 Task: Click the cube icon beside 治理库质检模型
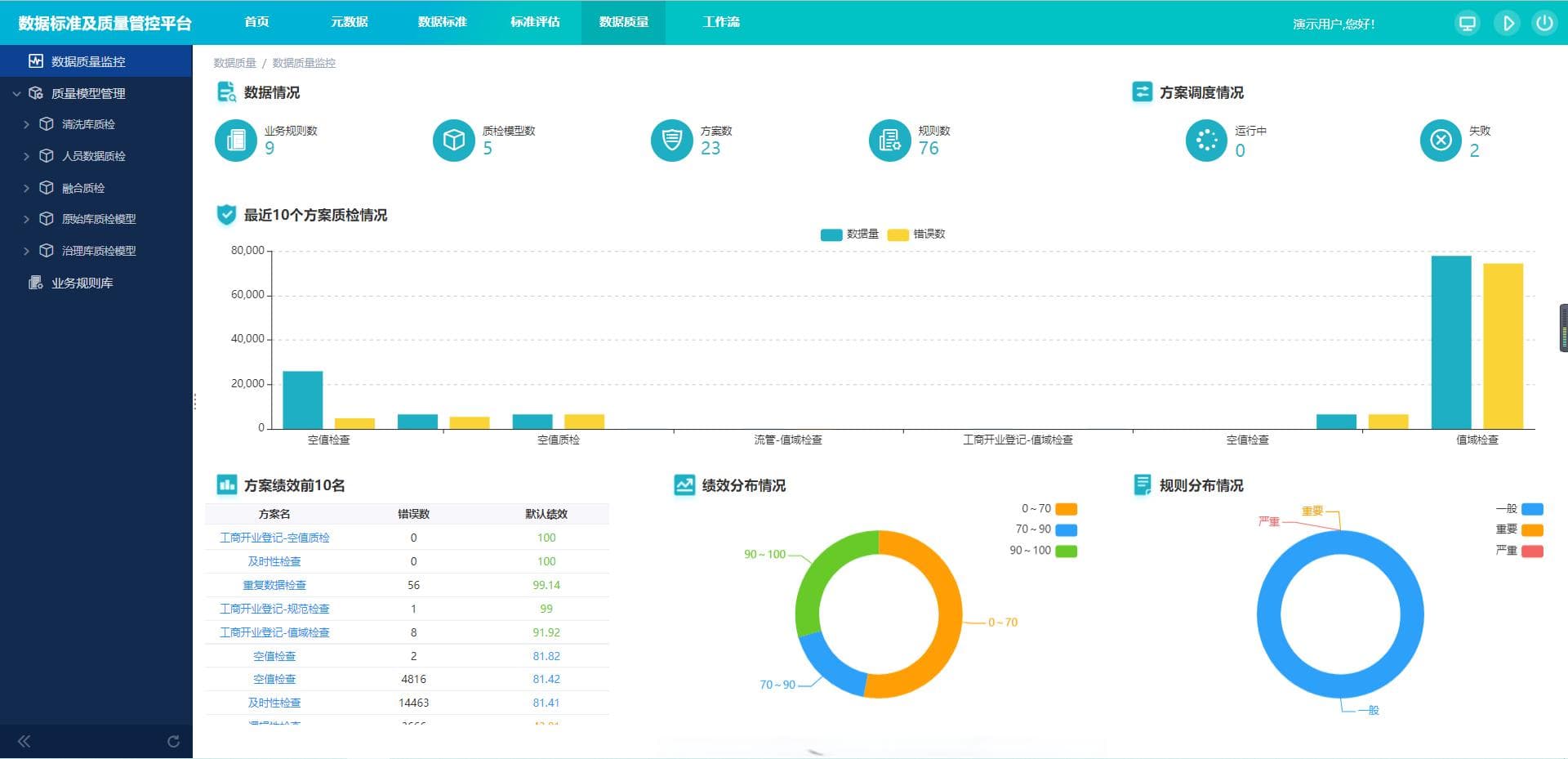[47, 251]
